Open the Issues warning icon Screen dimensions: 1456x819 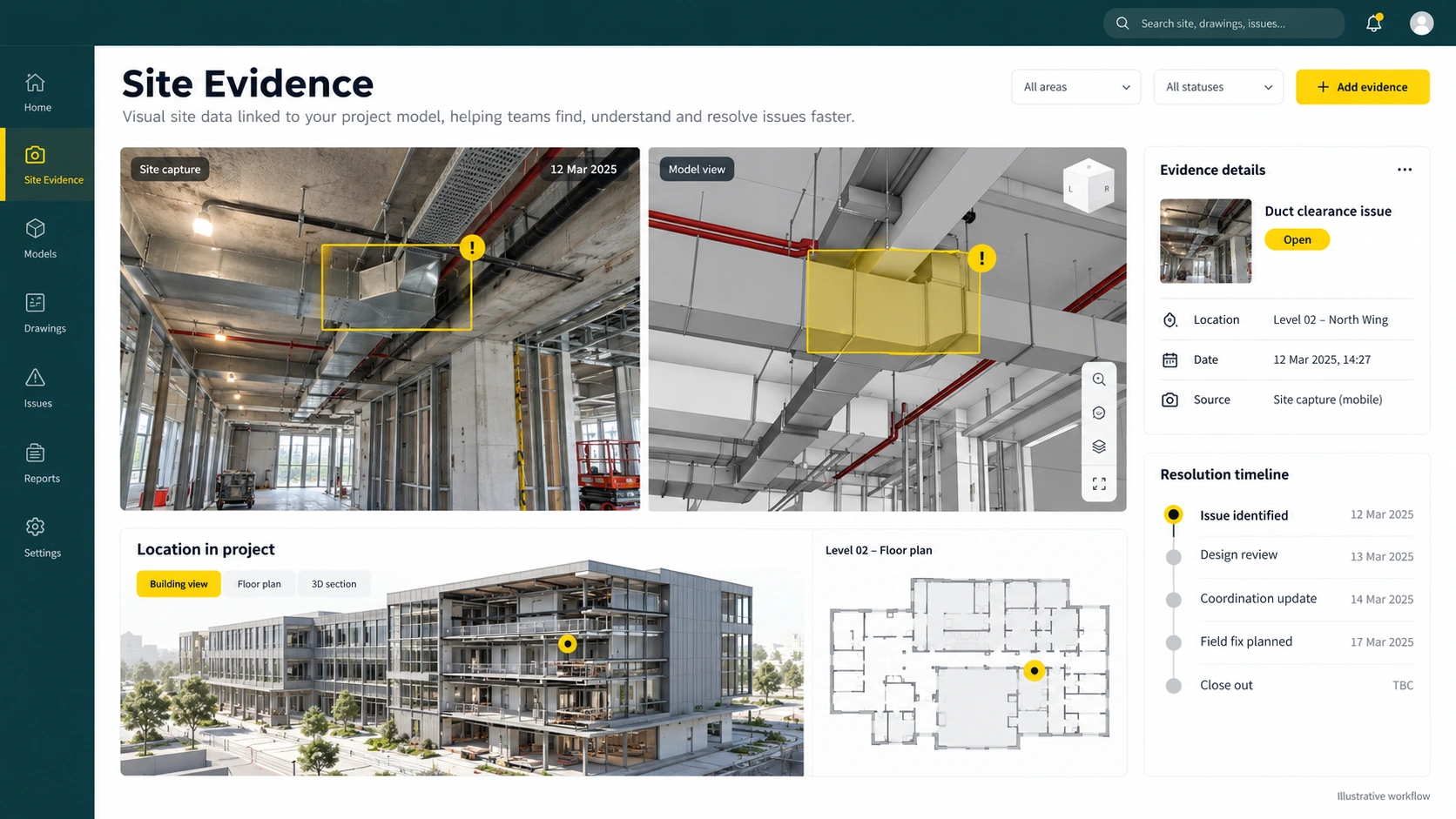pos(35,378)
